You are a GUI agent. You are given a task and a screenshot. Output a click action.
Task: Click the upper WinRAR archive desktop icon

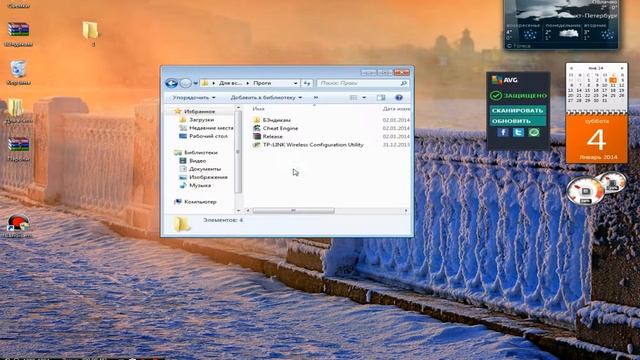point(18,30)
